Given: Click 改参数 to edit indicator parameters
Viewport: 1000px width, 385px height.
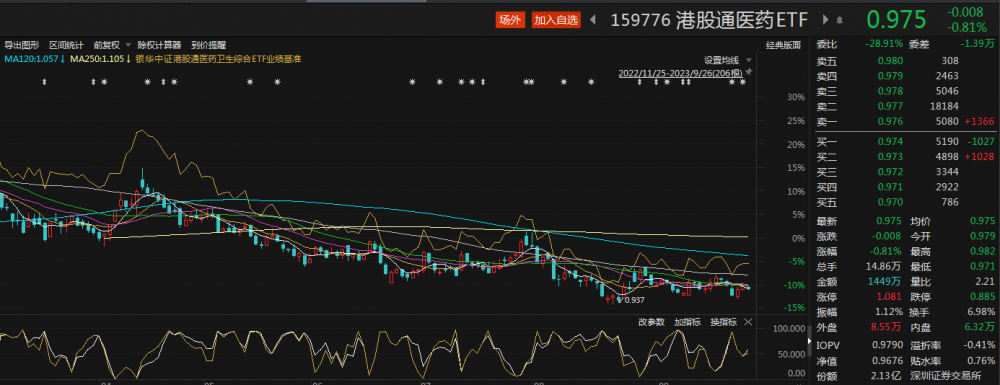Looking at the screenshot, I should 652,322.
